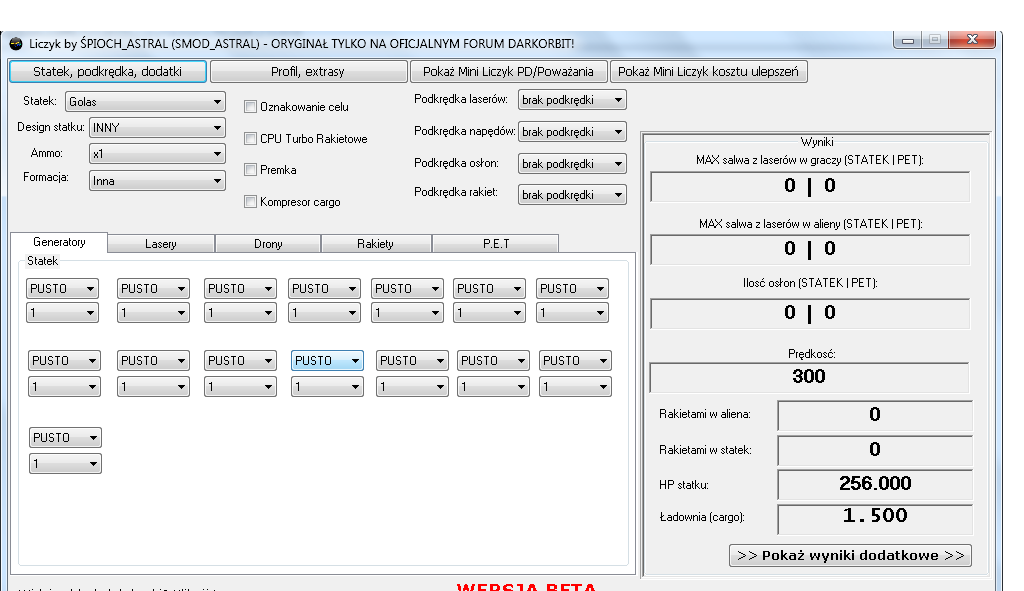The height and width of the screenshot is (591, 1024).
Task: Expand Podkrędka rakiet dropdown
Action: pyautogui.click(x=572, y=195)
